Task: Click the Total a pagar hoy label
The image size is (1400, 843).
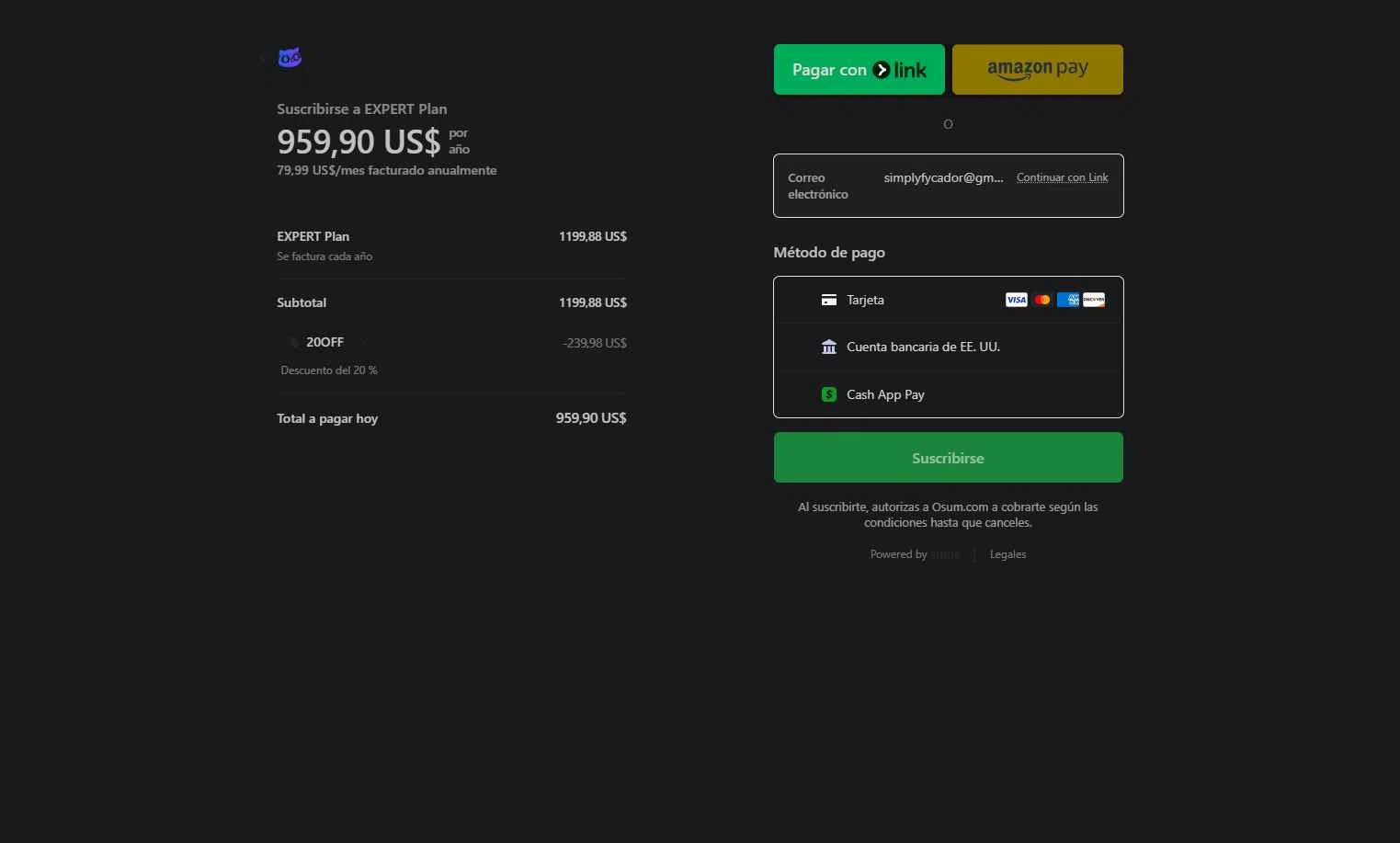Action: [327, 418]
